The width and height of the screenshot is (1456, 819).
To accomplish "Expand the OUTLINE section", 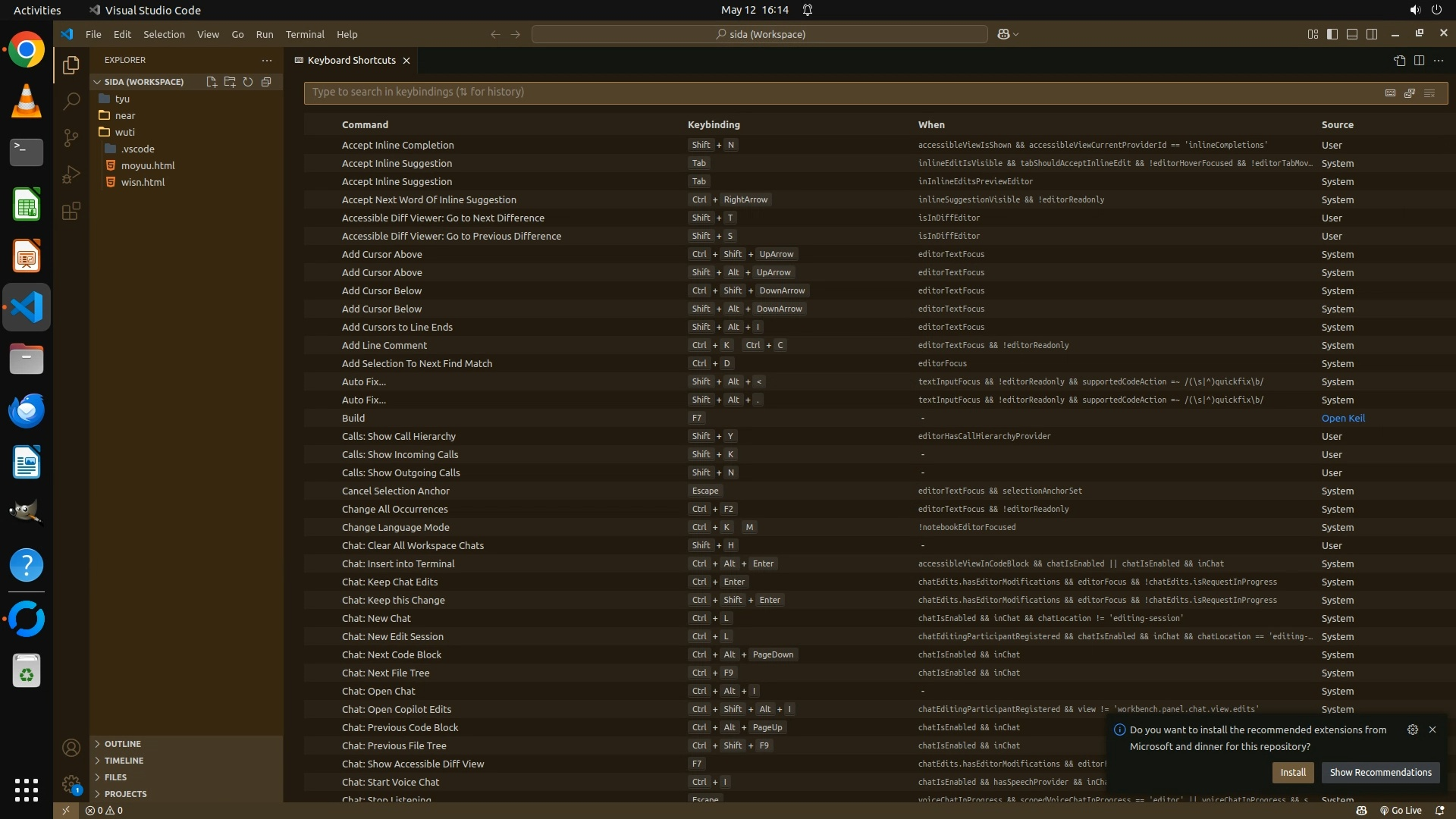I will pos(122,744).
